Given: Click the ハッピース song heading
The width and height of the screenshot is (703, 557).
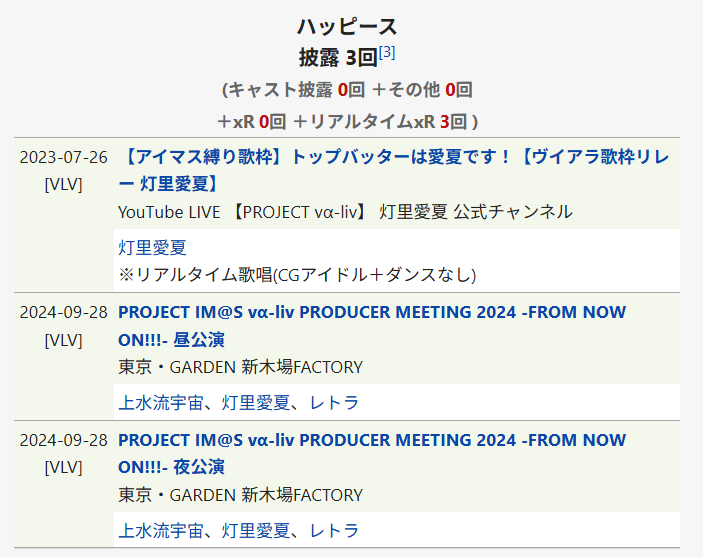Looking at the screenshot, I should click(347, 27).
